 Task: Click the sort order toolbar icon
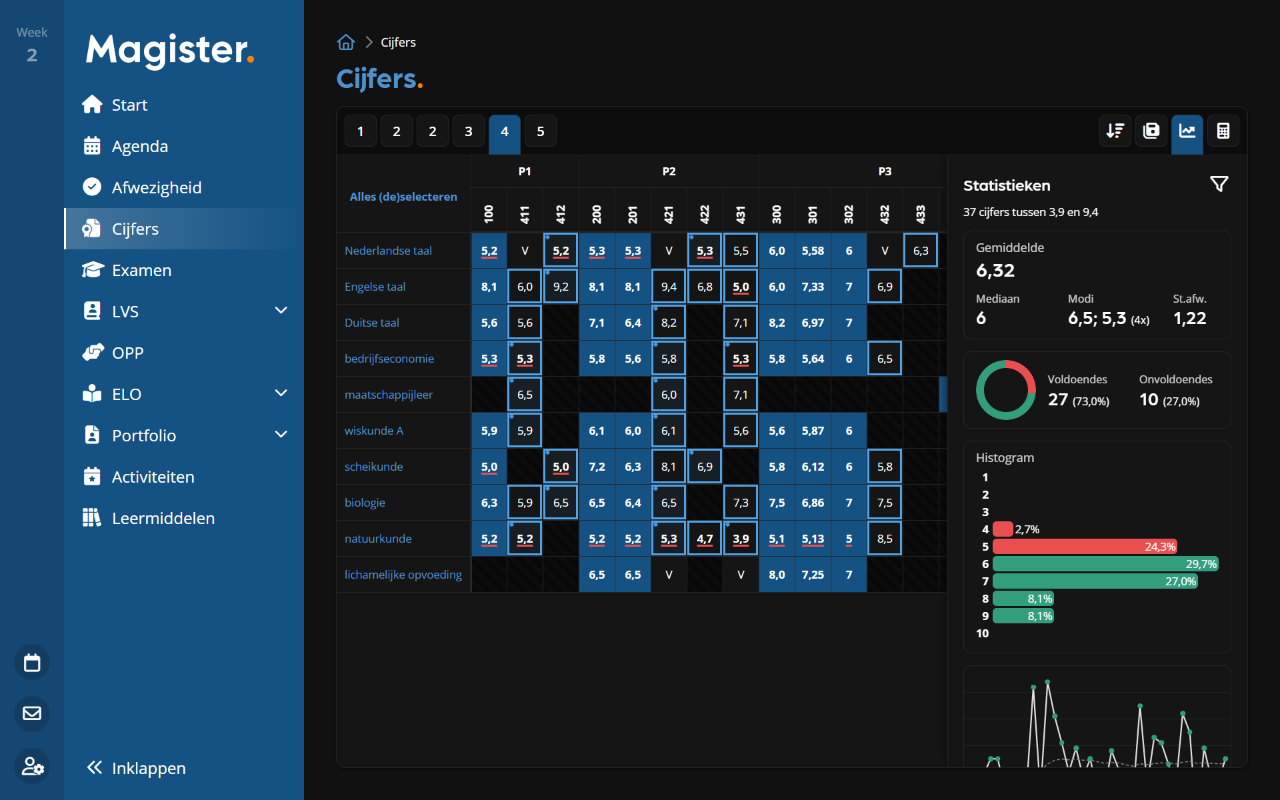[1115, 131]
